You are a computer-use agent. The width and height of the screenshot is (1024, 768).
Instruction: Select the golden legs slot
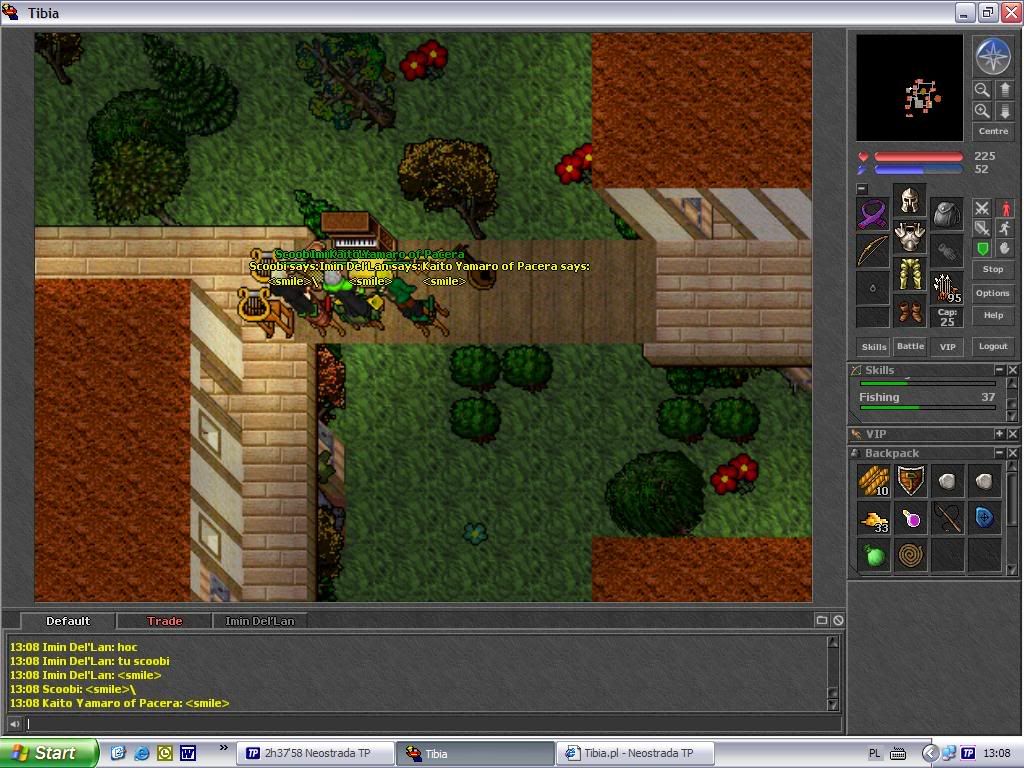pos(910,273)
